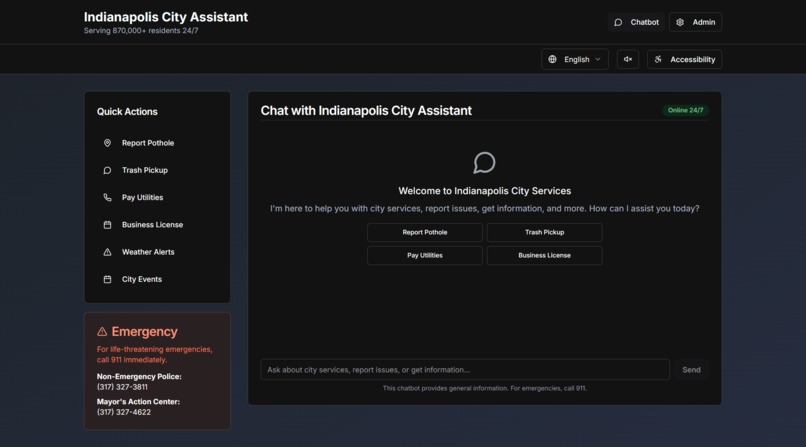Click the Send button
The height and width of the screenshot is (447, 806).
691,369
